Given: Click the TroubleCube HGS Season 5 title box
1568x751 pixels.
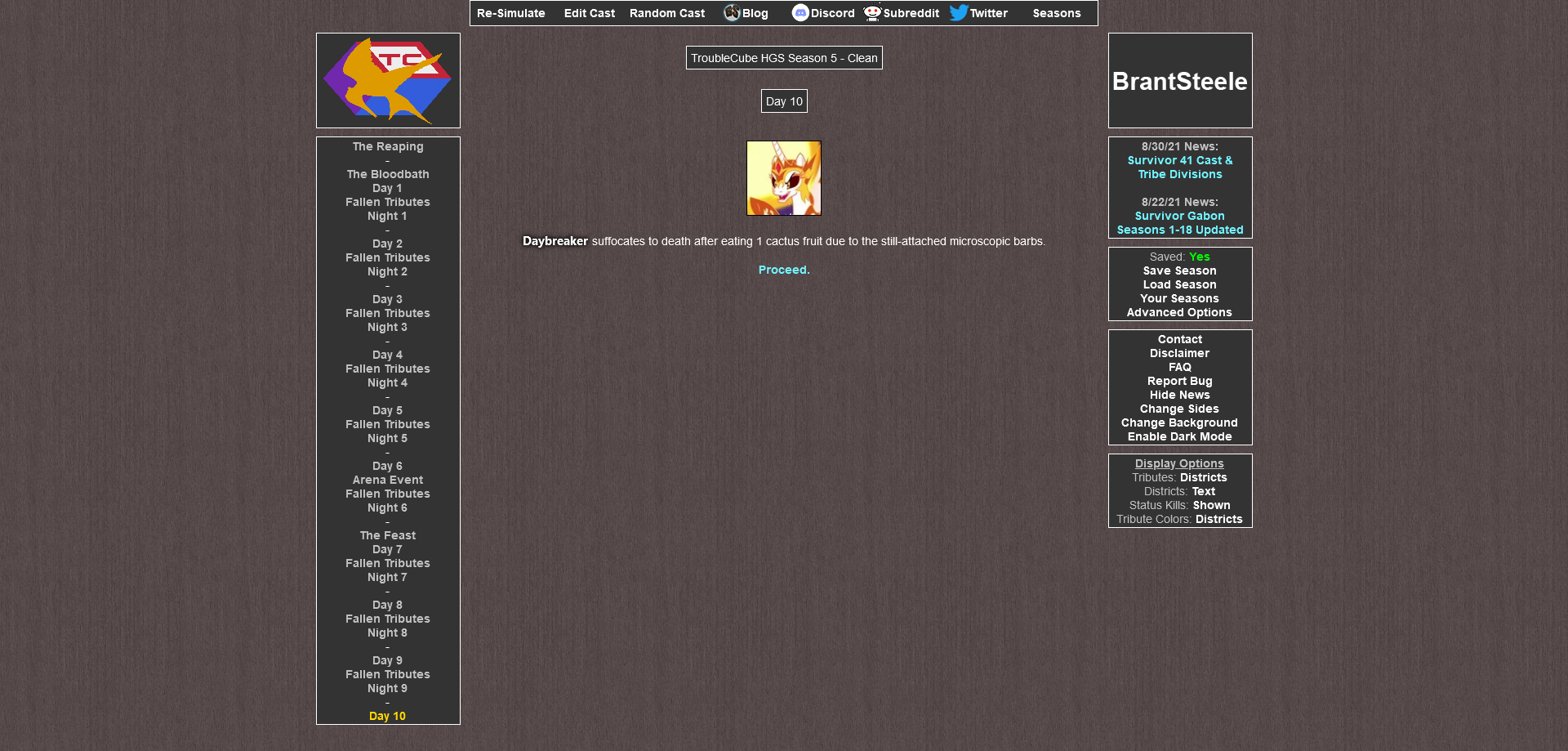Looking at the screenshot, I should click(x=784, y=58).
